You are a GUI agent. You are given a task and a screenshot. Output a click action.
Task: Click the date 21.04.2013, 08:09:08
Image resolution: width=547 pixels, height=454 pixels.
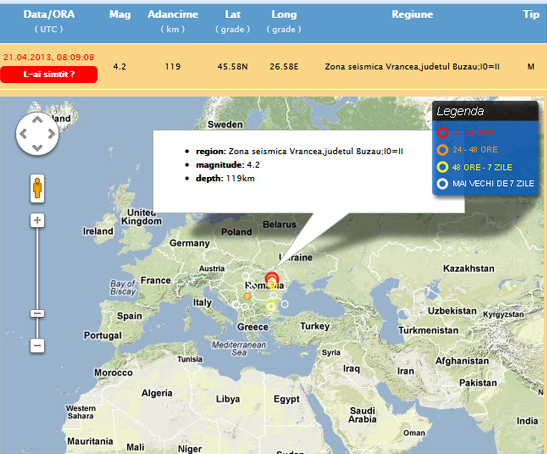(x=48, y=57)
